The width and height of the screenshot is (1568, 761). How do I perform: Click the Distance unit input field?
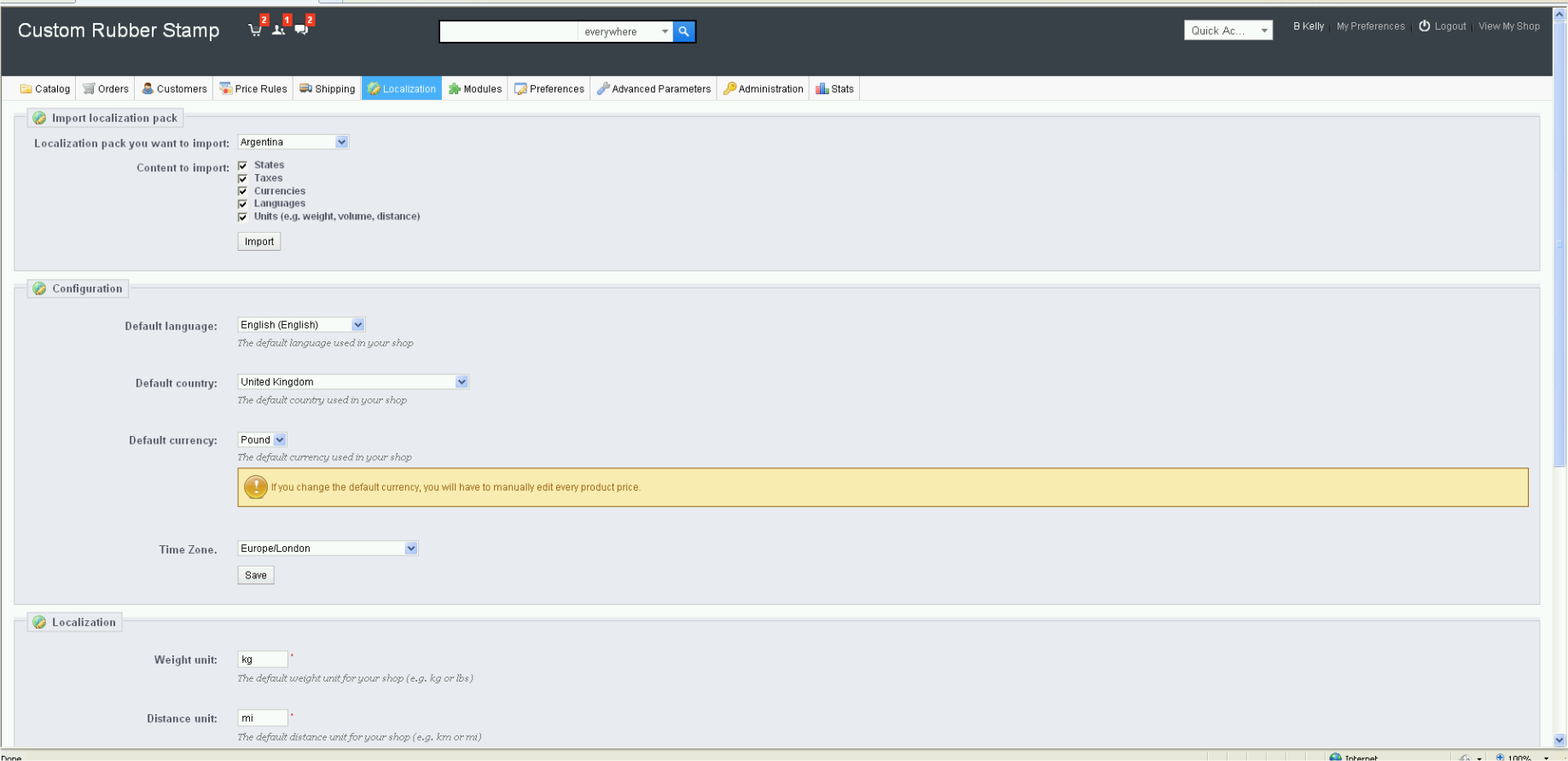tap(263, 718)
